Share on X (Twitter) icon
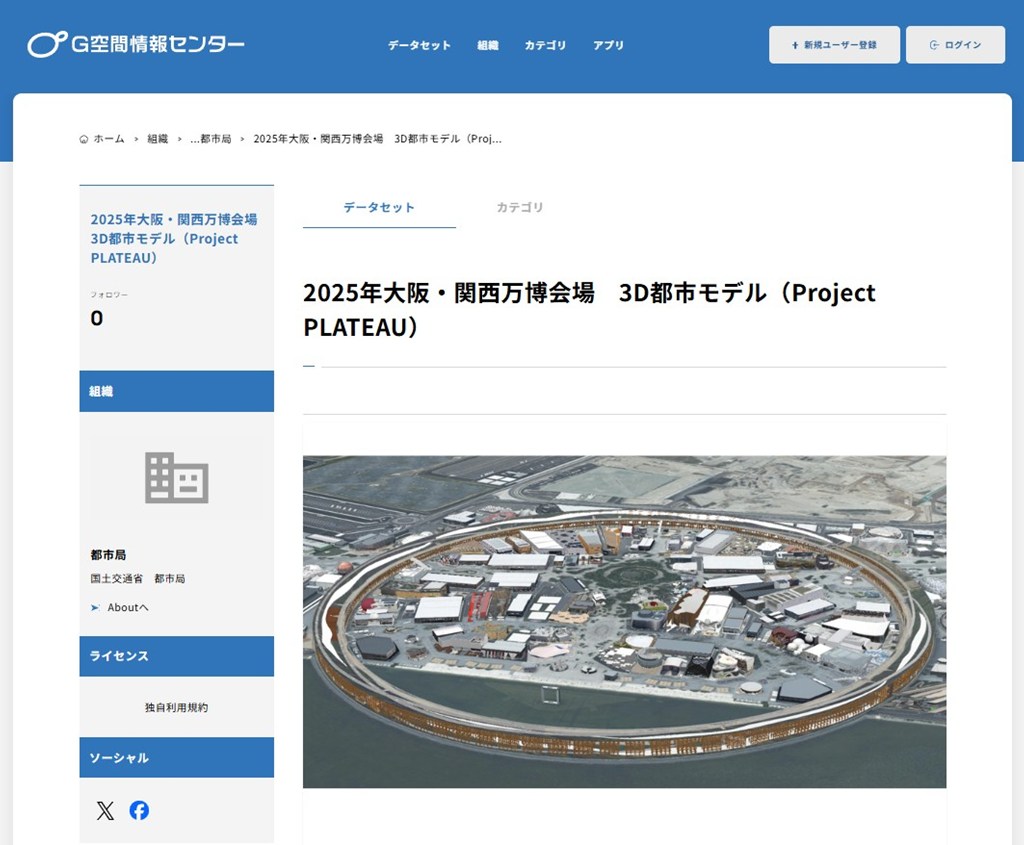 (105, 811)
